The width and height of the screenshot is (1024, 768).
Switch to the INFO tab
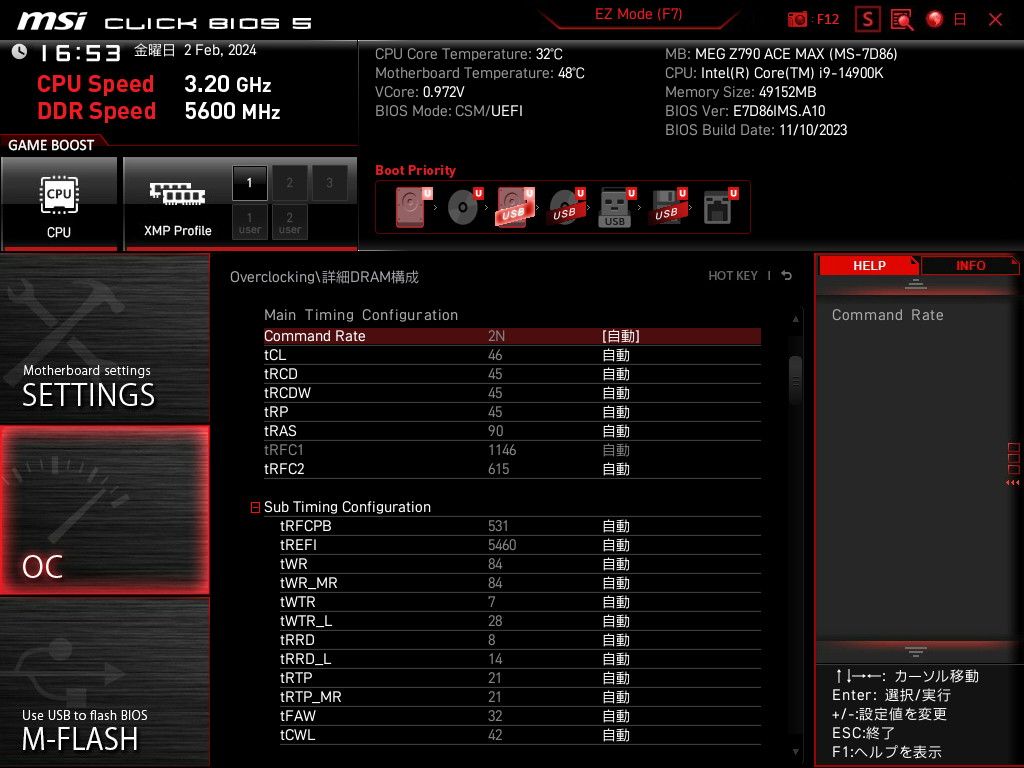(970, 265)
